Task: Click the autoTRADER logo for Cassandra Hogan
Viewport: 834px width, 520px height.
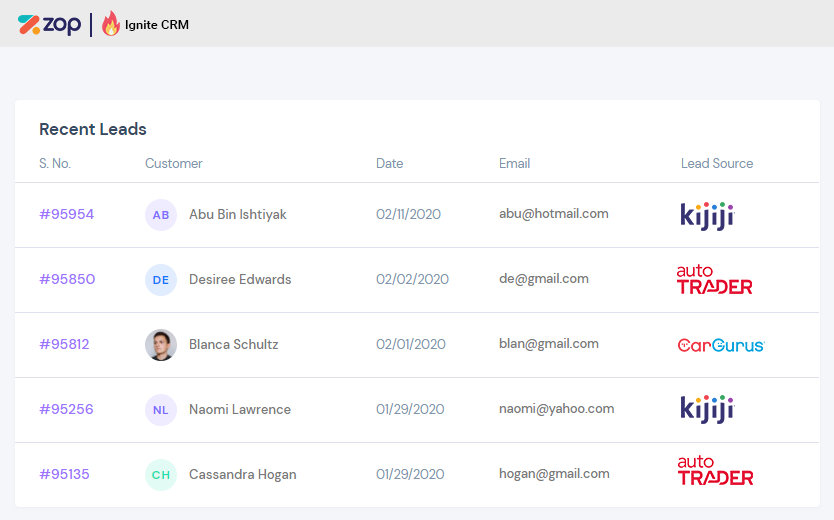Action: pyautogui.click(x=715, y=471)
